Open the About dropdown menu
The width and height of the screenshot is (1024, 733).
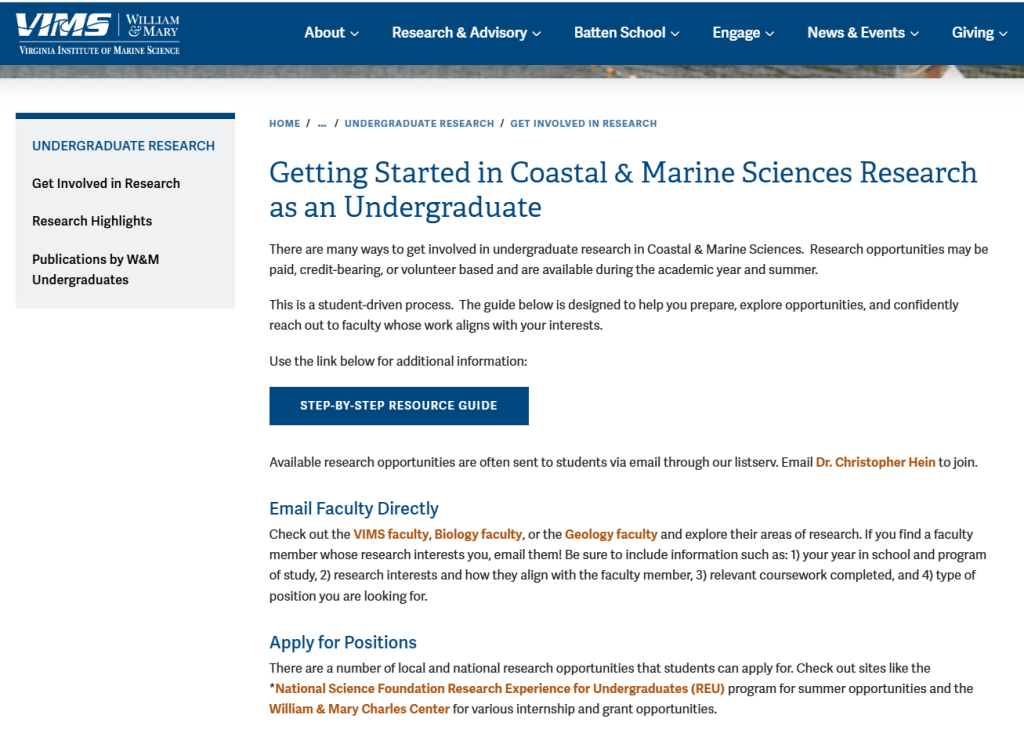(330, 32)
